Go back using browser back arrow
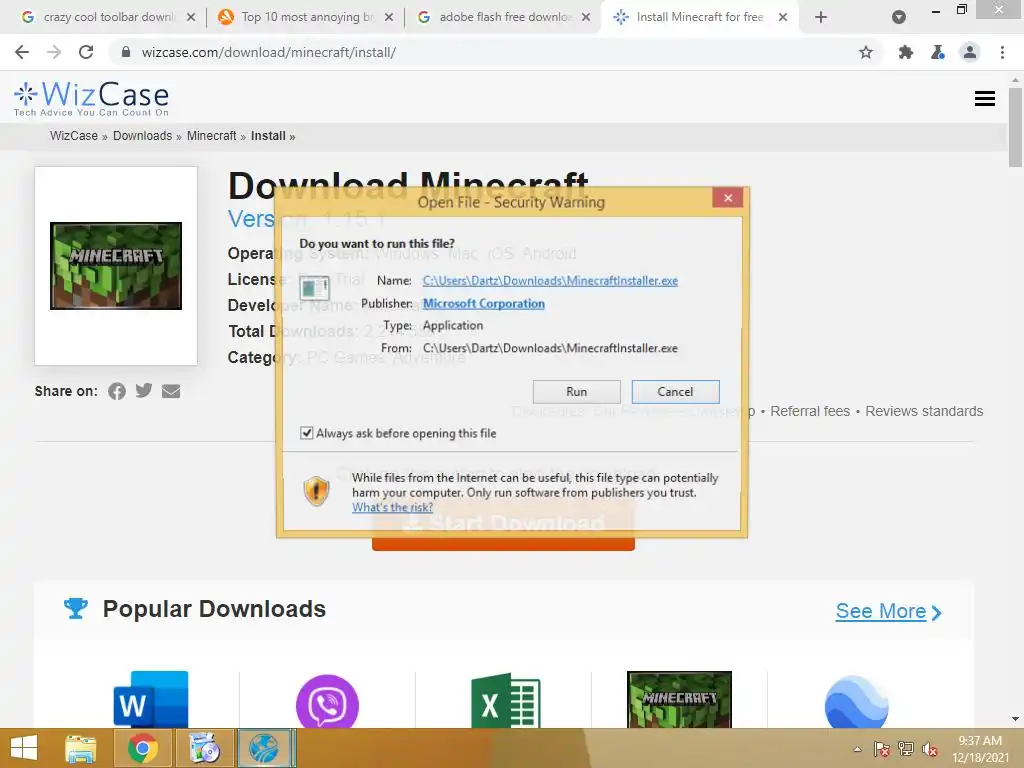This screenshot has height=768, width=1024. (x=22, y=52)
